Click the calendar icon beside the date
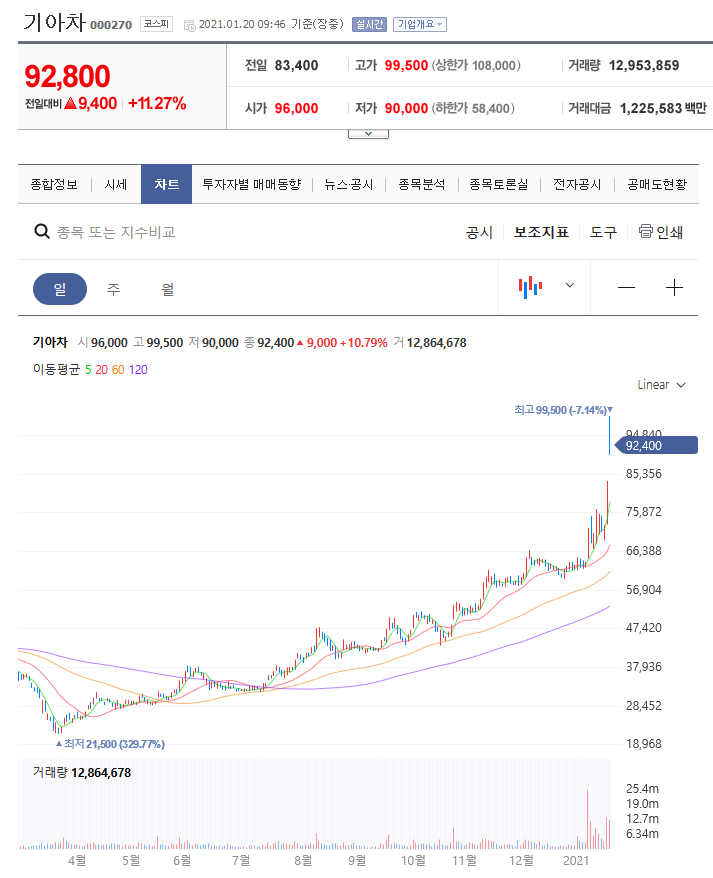713x878 pixels. tap(189, 25)
